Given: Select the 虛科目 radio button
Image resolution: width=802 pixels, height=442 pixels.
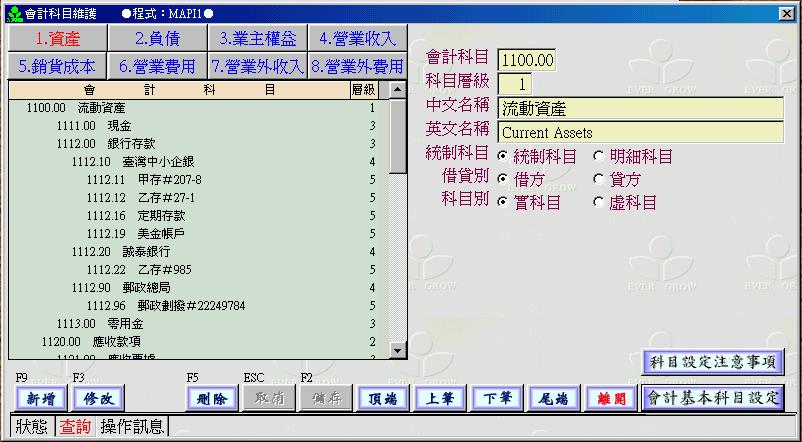Looking at the screenshot, I should pos(599,202).
